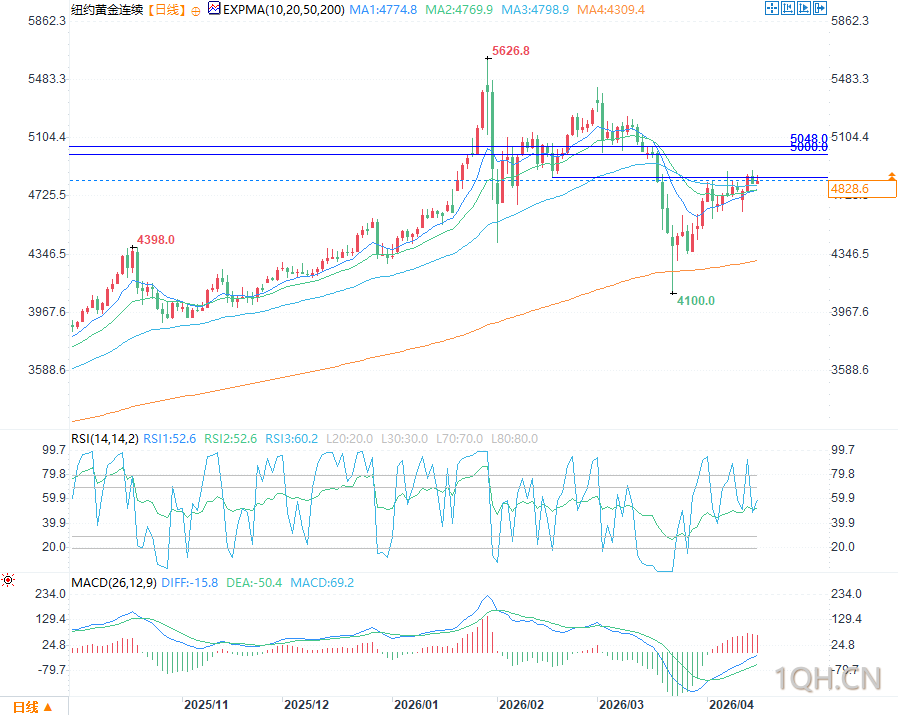Screen dimensions: 898x715
Task: Click the 1QH.CN watermark link
Action: (828, 679)
